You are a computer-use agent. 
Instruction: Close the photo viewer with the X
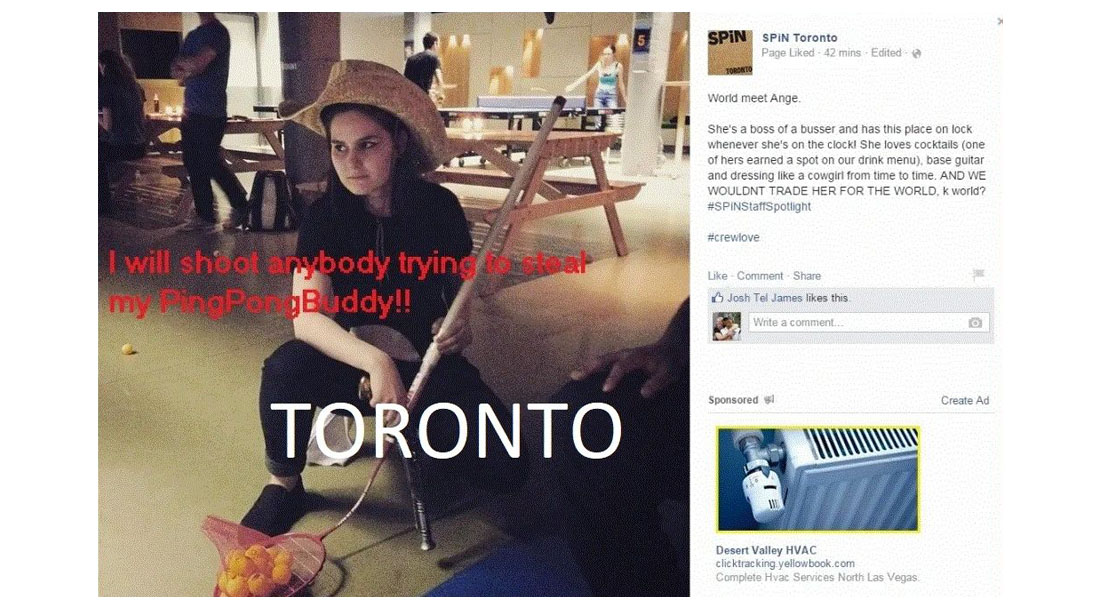click(1000, 22)
